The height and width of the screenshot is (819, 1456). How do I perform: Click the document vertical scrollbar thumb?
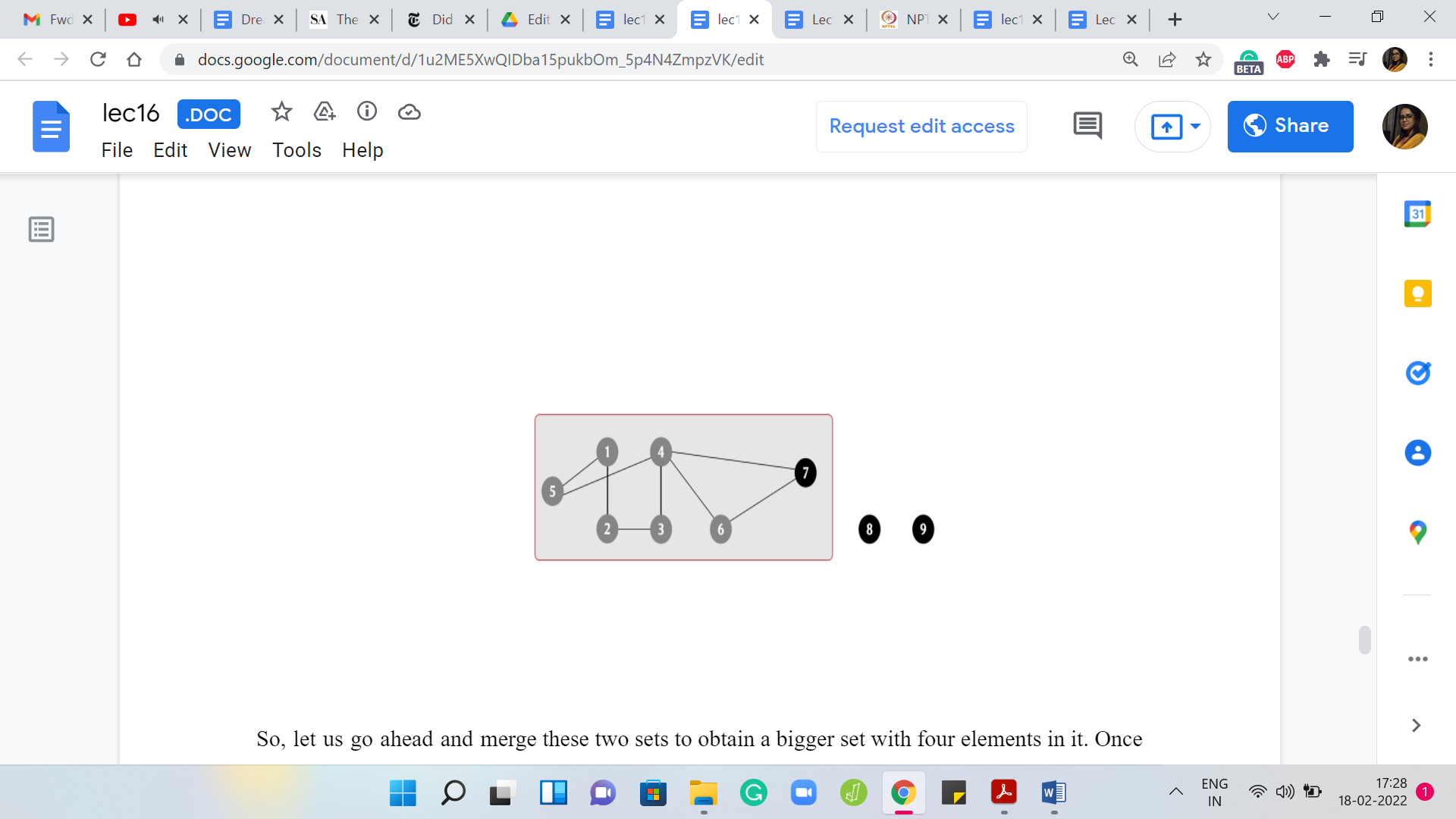tap(1364, 639)
